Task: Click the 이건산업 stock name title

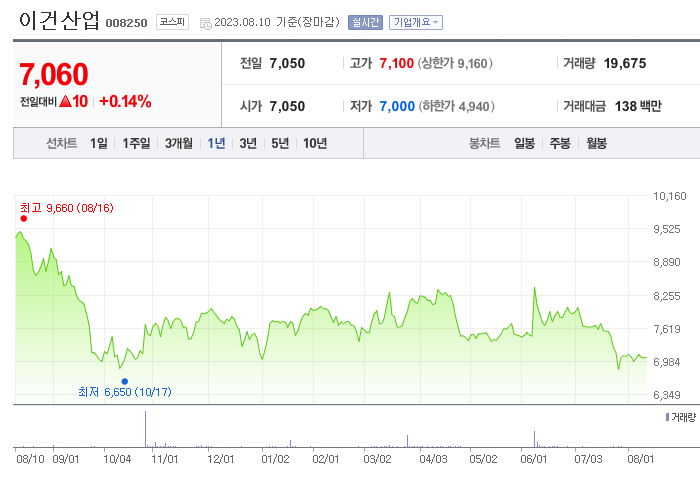Action: (x=59, y=21)
